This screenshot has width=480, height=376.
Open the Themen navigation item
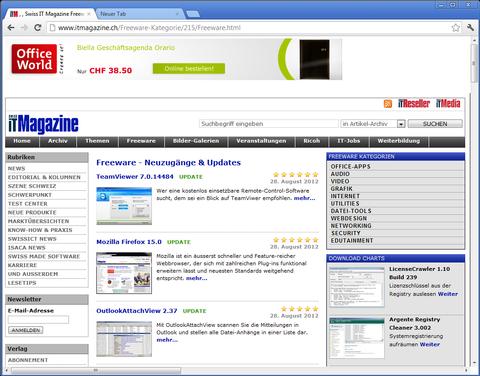97,141
